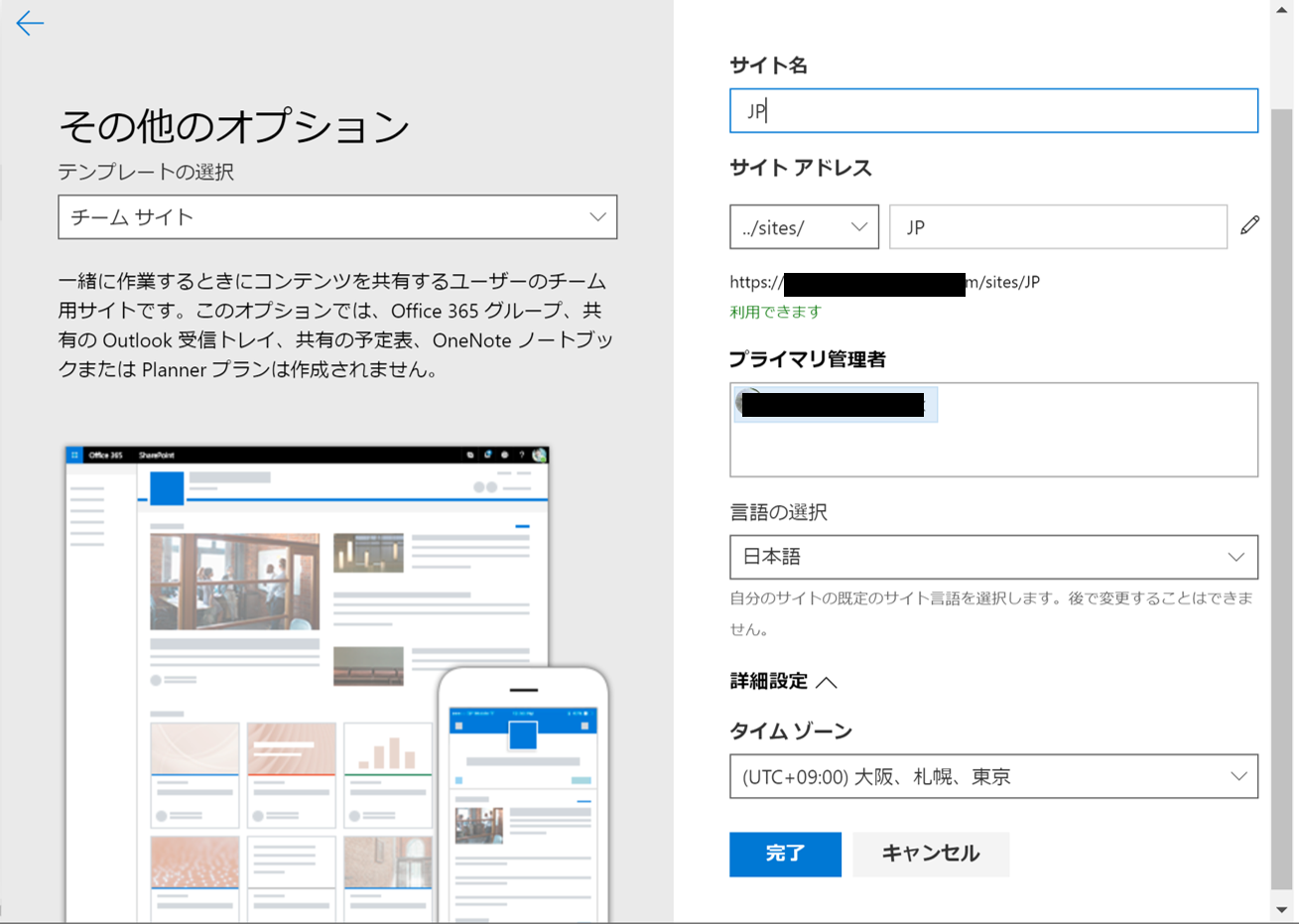The image size is (1299, 924).
Task: Open the チーム サイト template dropdown
Action: [x=337, y=216]
